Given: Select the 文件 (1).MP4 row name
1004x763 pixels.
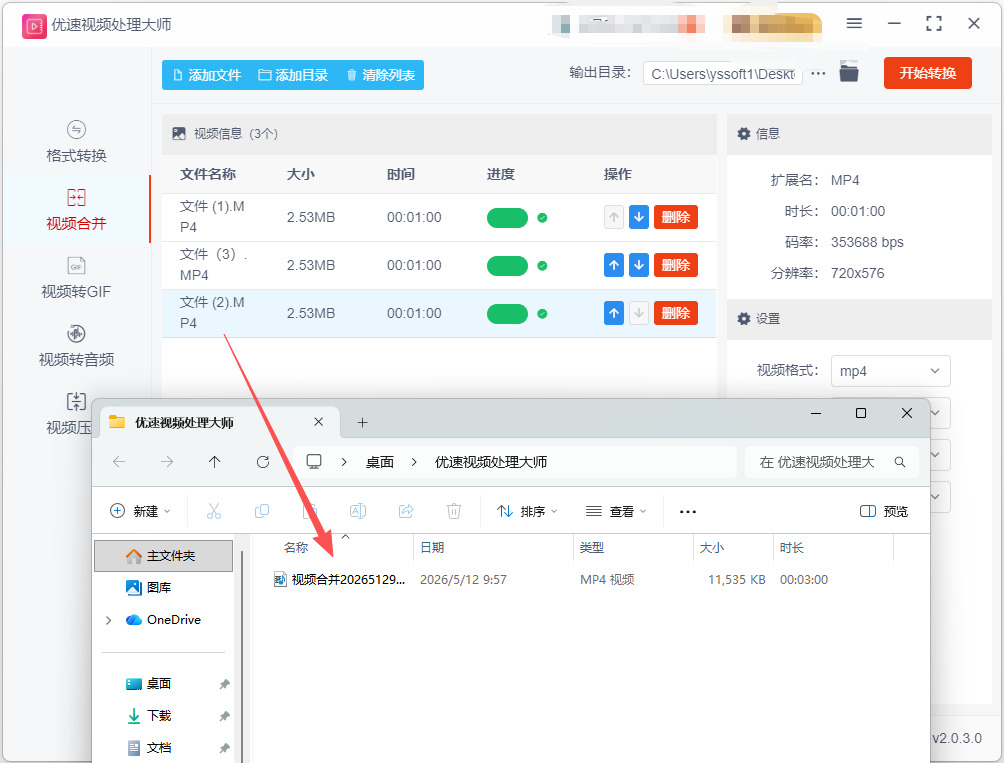Looking at the screenshot, I should coord(212,216).
